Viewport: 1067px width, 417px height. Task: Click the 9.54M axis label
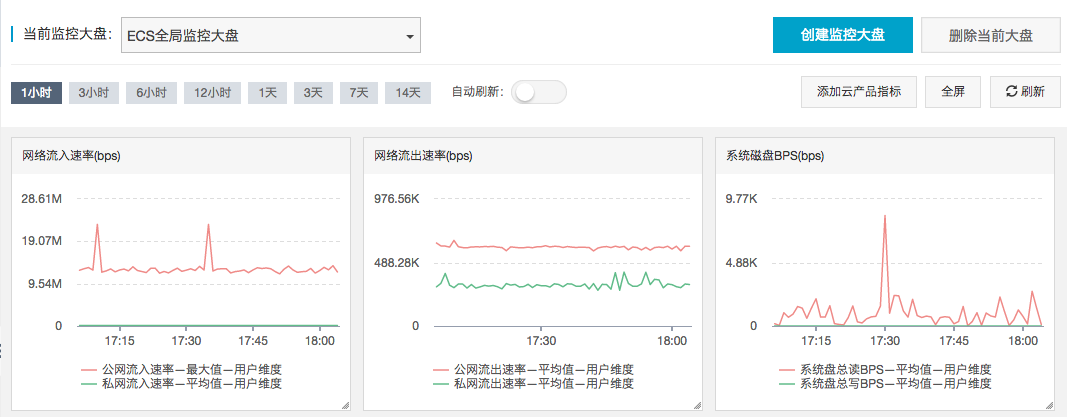[x=44, y=284]
